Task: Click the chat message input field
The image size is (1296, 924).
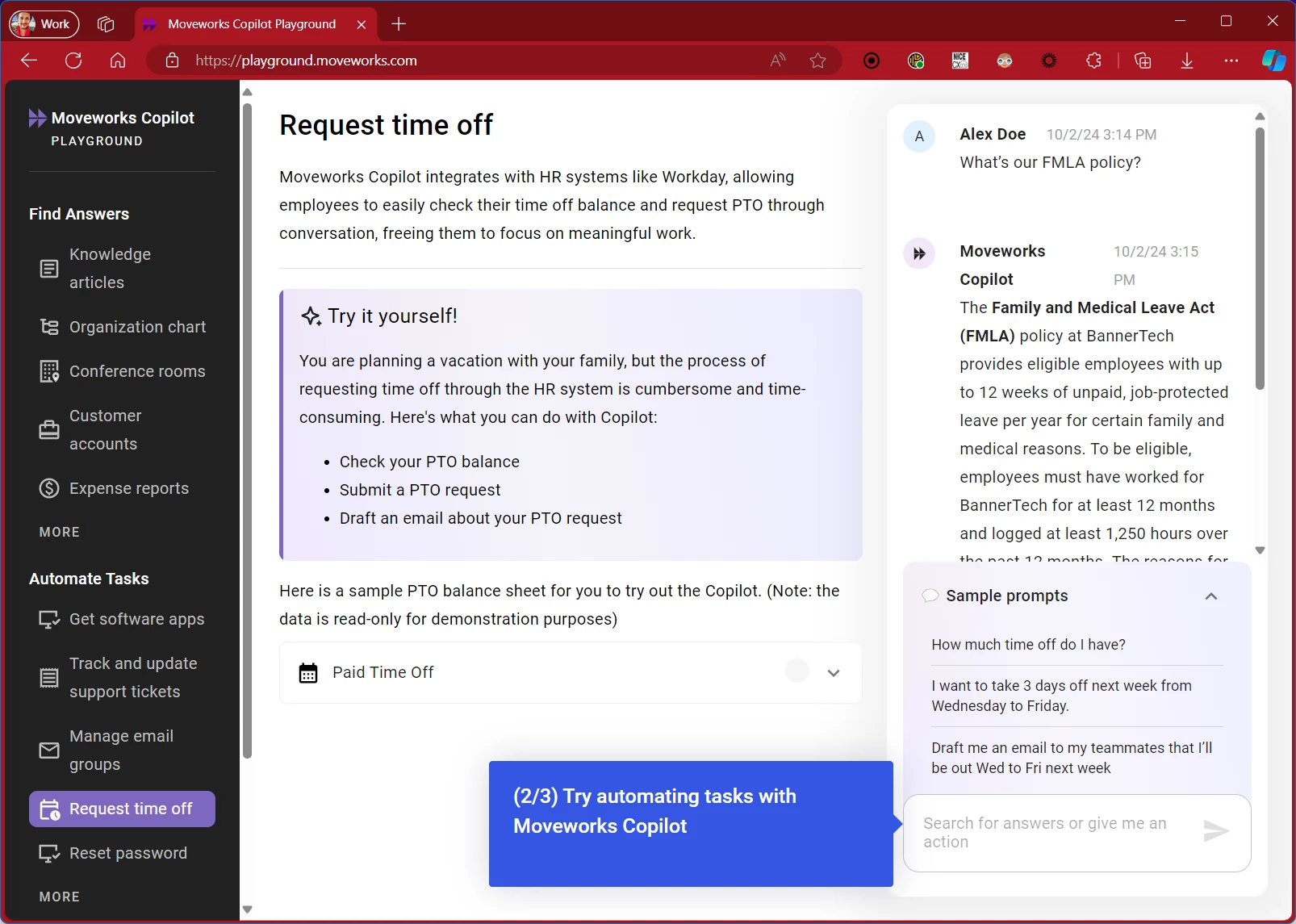Action: [x=1051, y=833]
